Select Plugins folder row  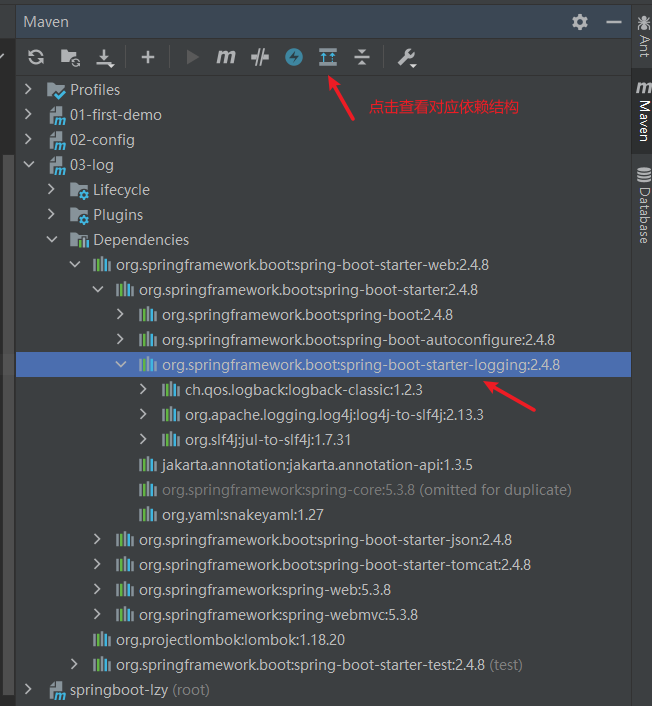323,215
